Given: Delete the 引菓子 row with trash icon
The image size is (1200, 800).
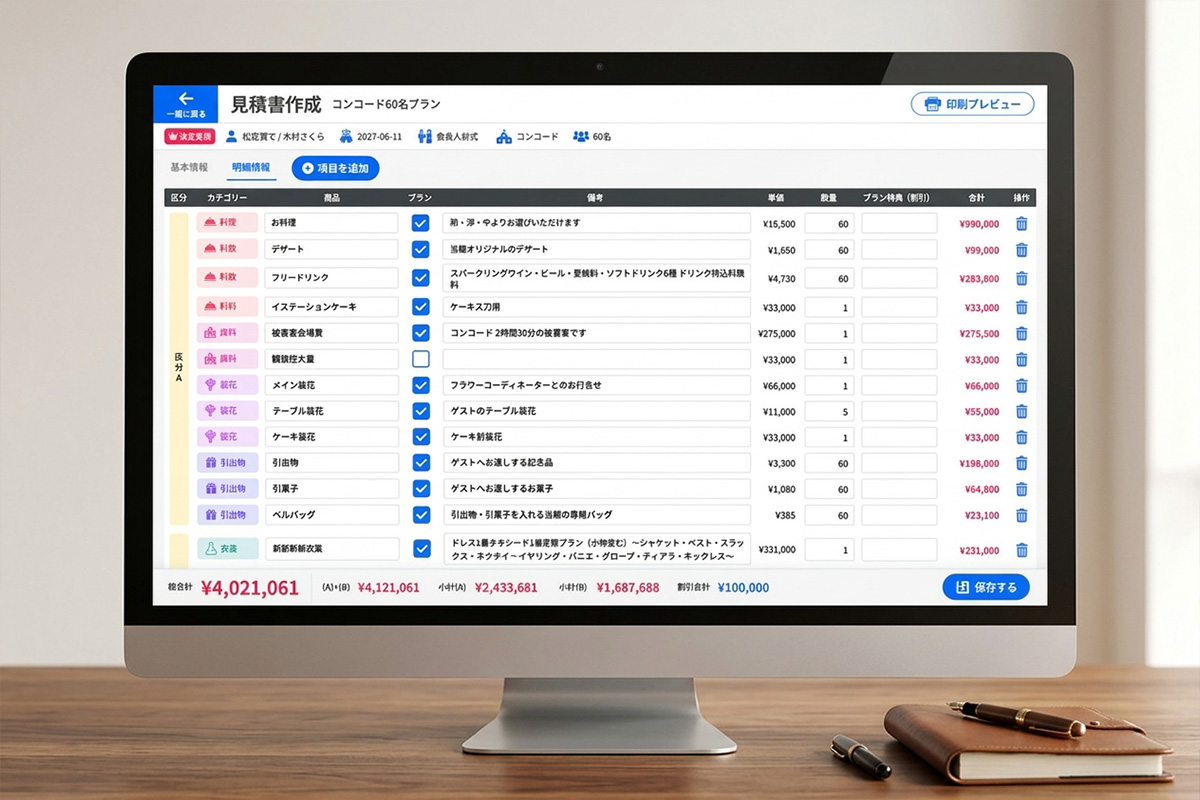Looking at the screenshot, I should click(x=1021, y=490).
